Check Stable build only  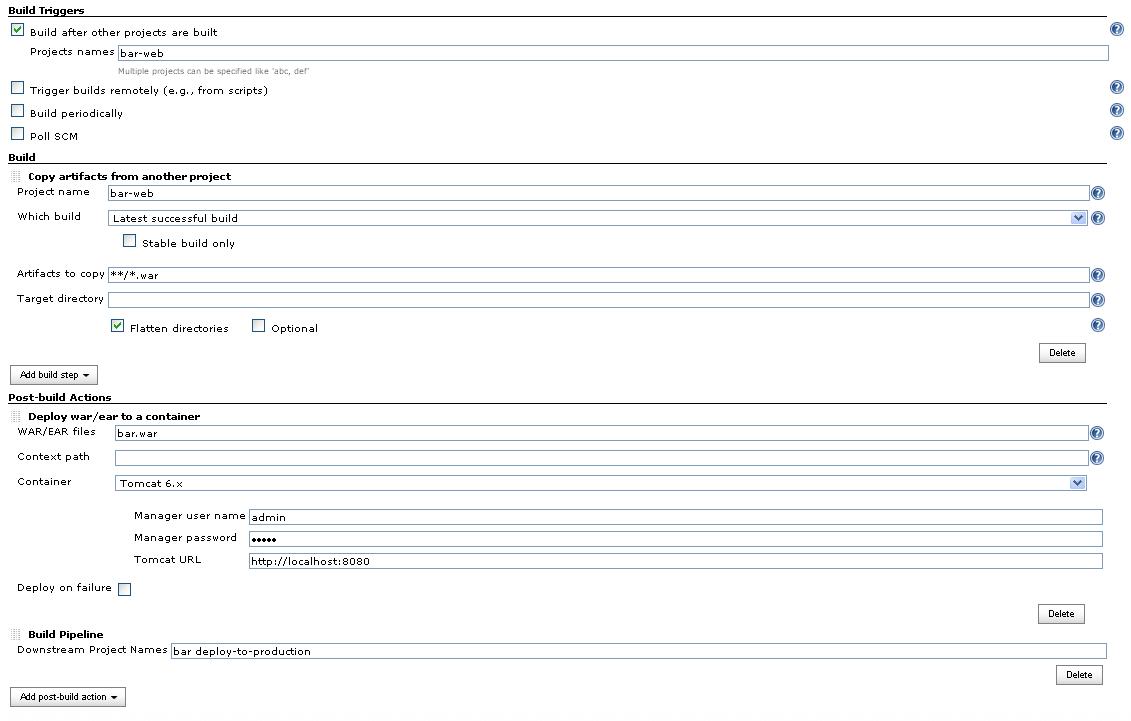coord(129,241)
